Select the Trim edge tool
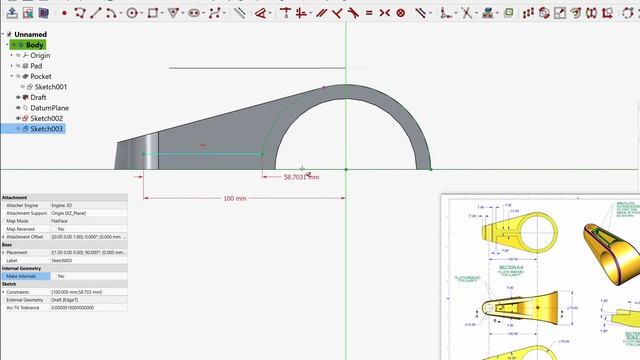The height and width of the screenshot is (360, 640). pos(466,13)
